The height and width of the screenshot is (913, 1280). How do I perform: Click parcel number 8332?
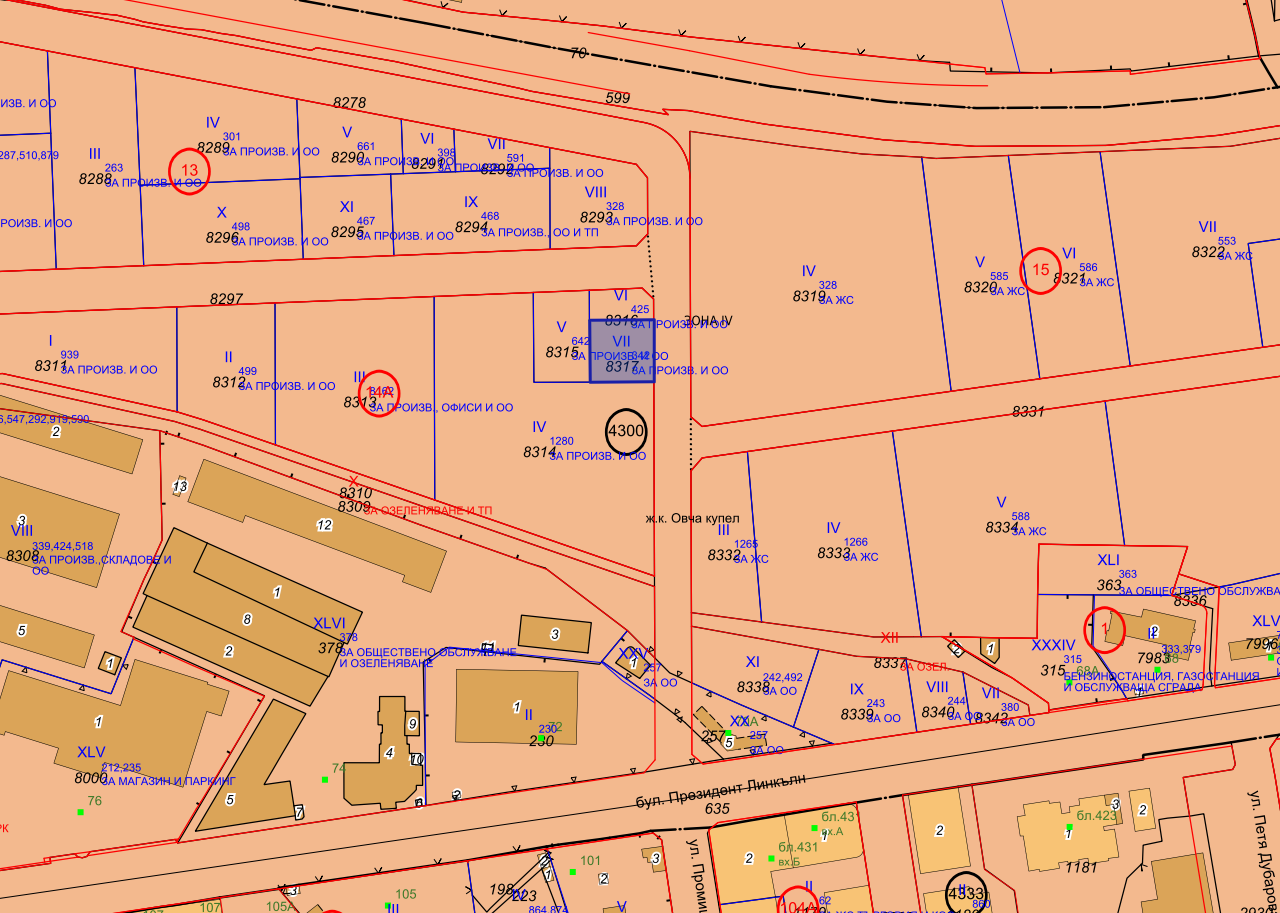tap(724, 554)
